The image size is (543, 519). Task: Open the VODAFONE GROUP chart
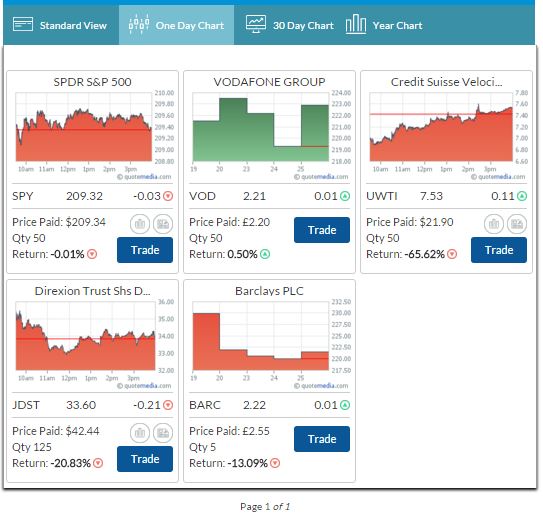tap(260, 127)
